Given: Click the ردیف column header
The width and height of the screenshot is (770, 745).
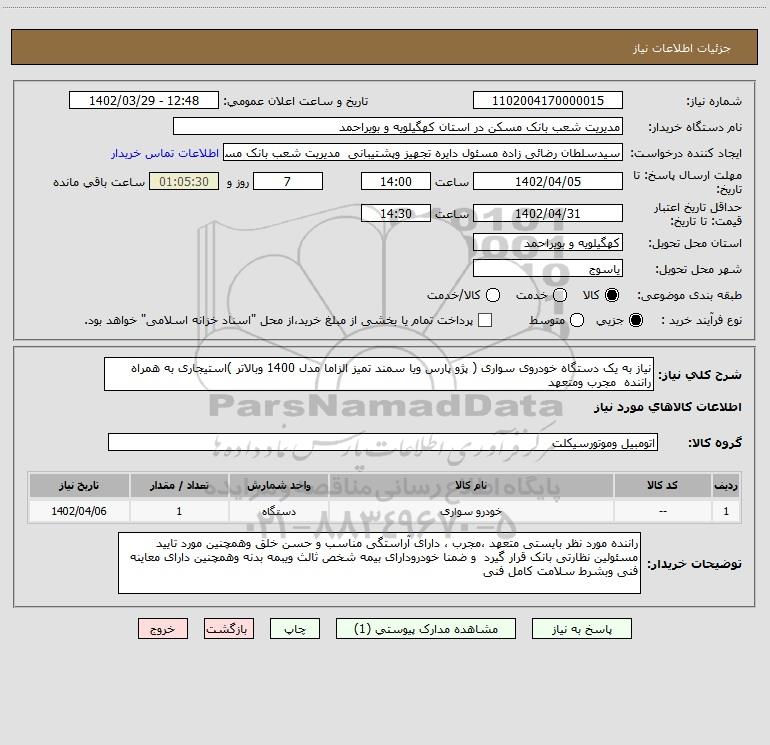Looking at the screenshot, I should click(x=726, y=485).
